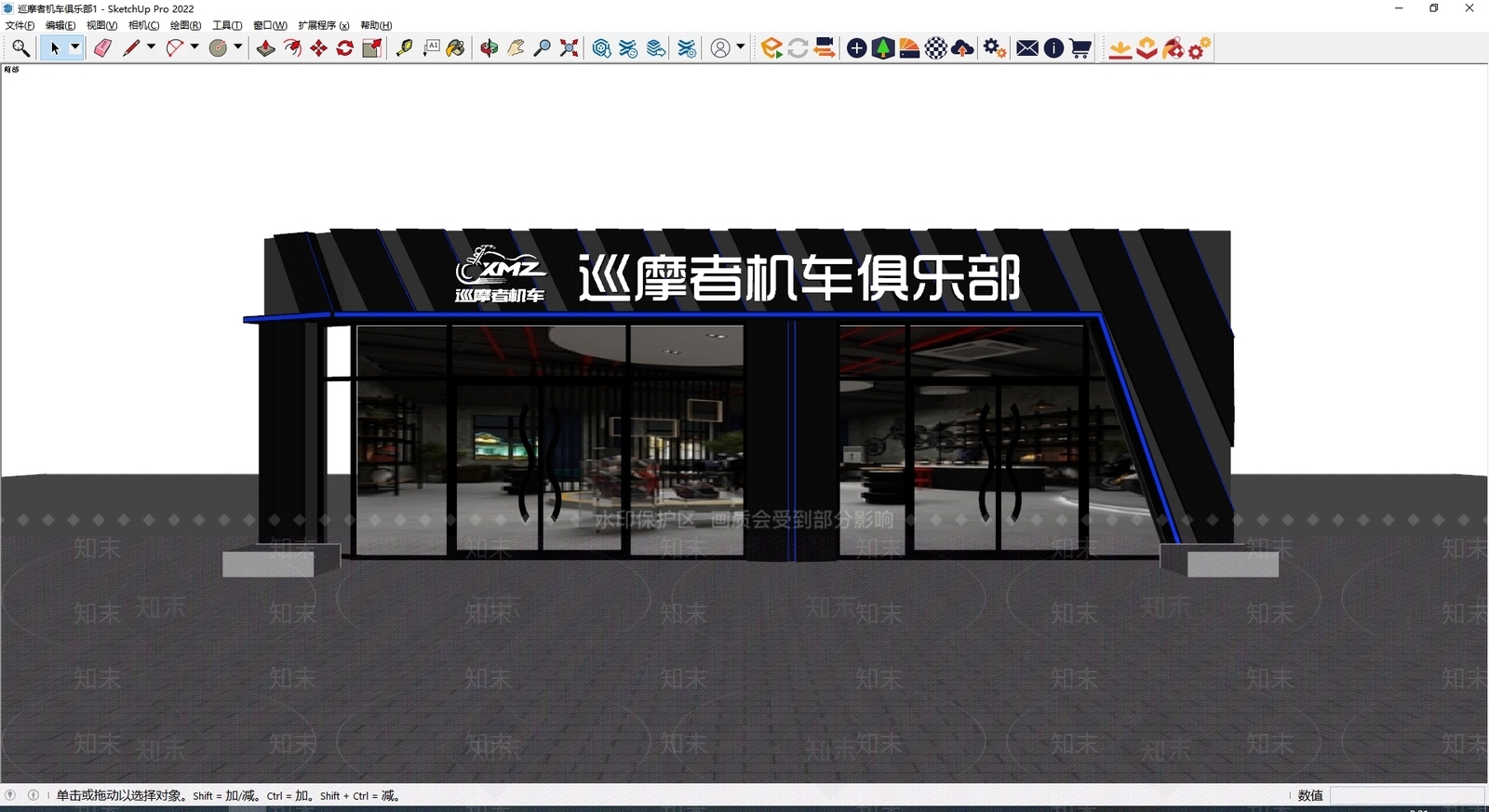Image resolution: width=1489 pixels, height=812 pixels.
Task: Select the Move tool with four red arrows
Action: tap(319, 48)
